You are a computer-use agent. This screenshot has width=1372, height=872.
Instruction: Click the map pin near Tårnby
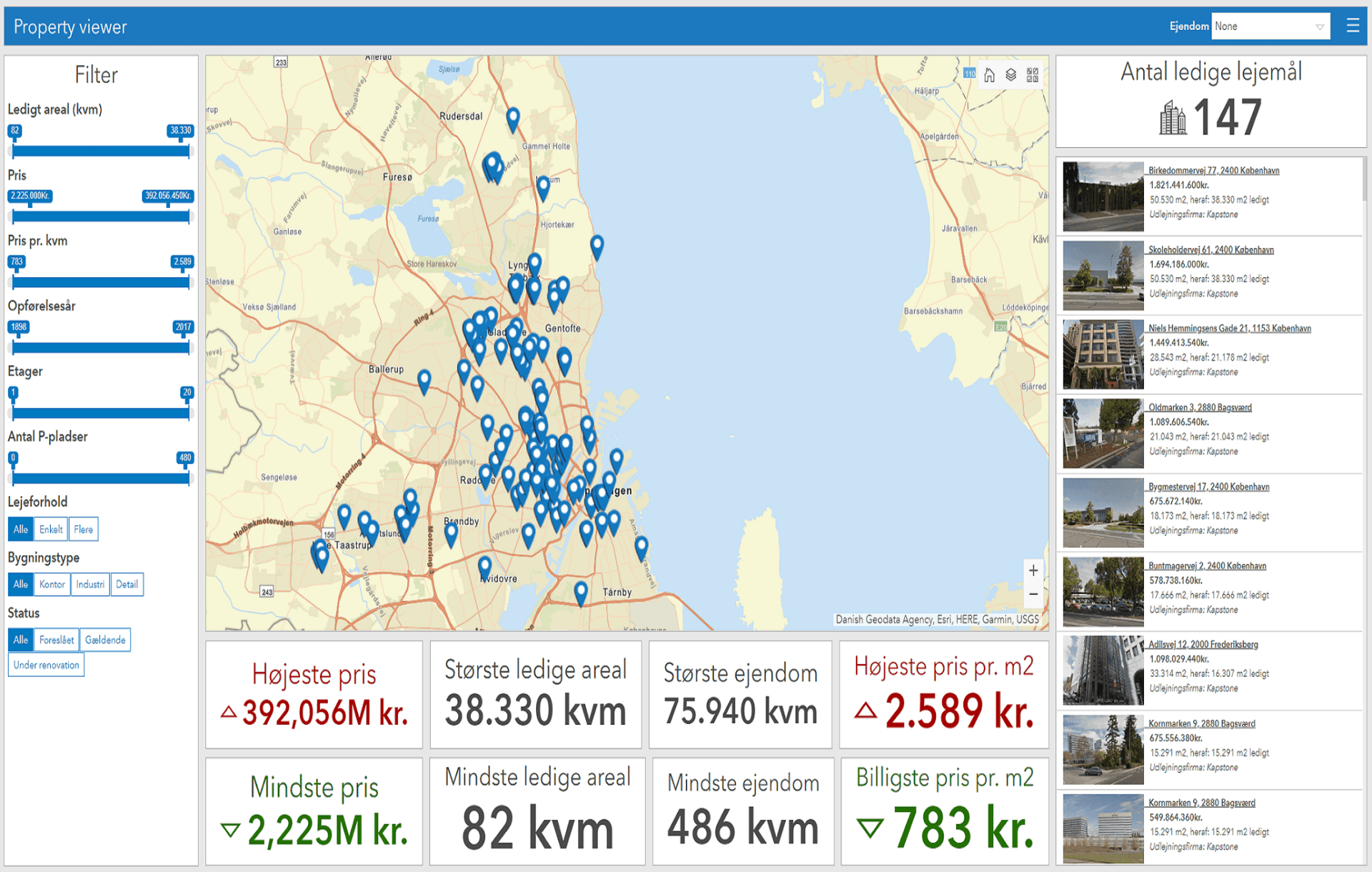581,592
